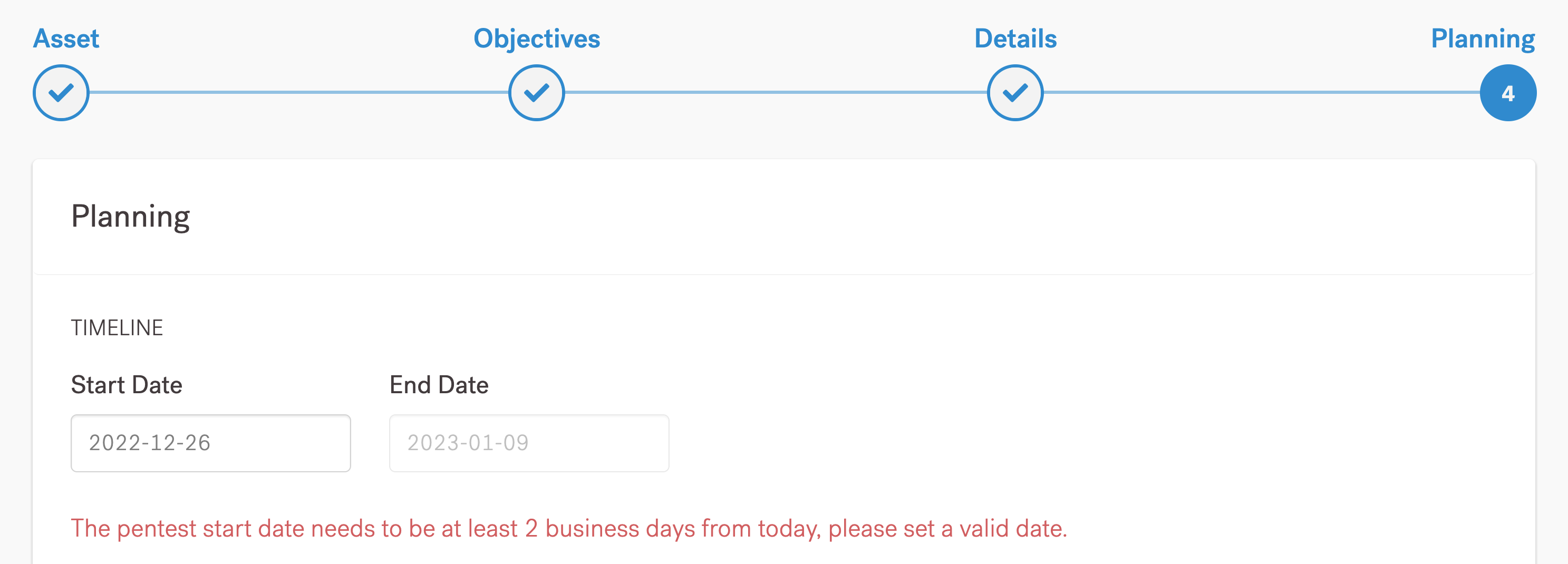Go to the Asset step label
The width and height of the screenshot is (1568, 564).
66,39
